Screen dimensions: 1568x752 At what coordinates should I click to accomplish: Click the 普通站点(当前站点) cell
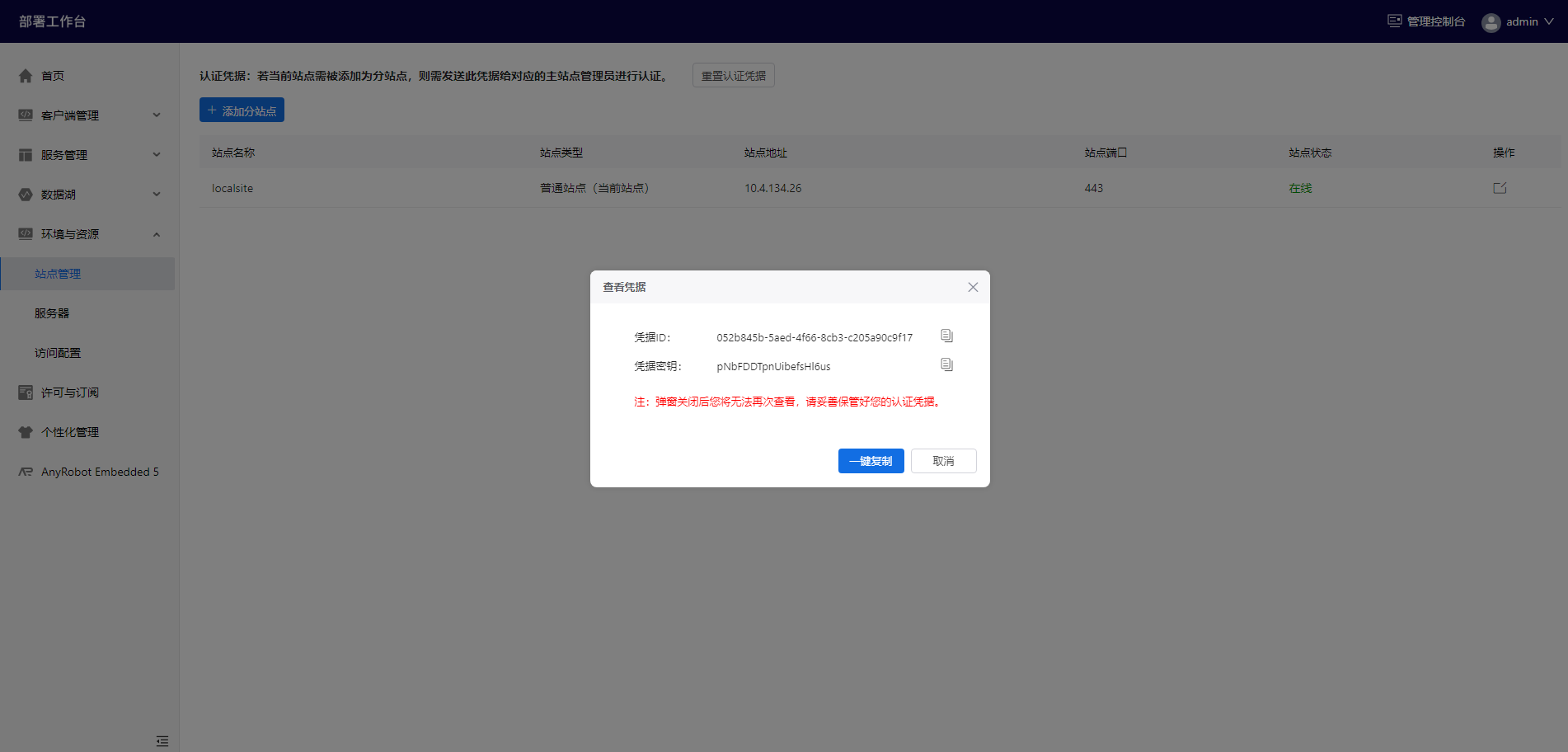point(594,188)
